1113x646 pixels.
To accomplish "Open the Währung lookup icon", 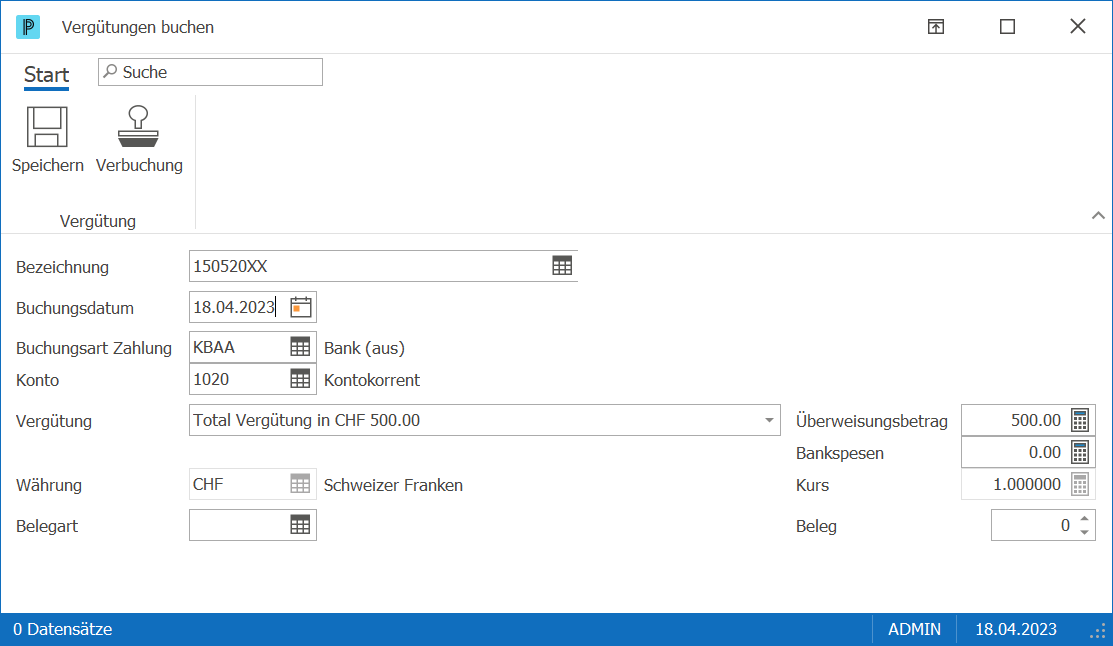I will click(x=300, y=484).
